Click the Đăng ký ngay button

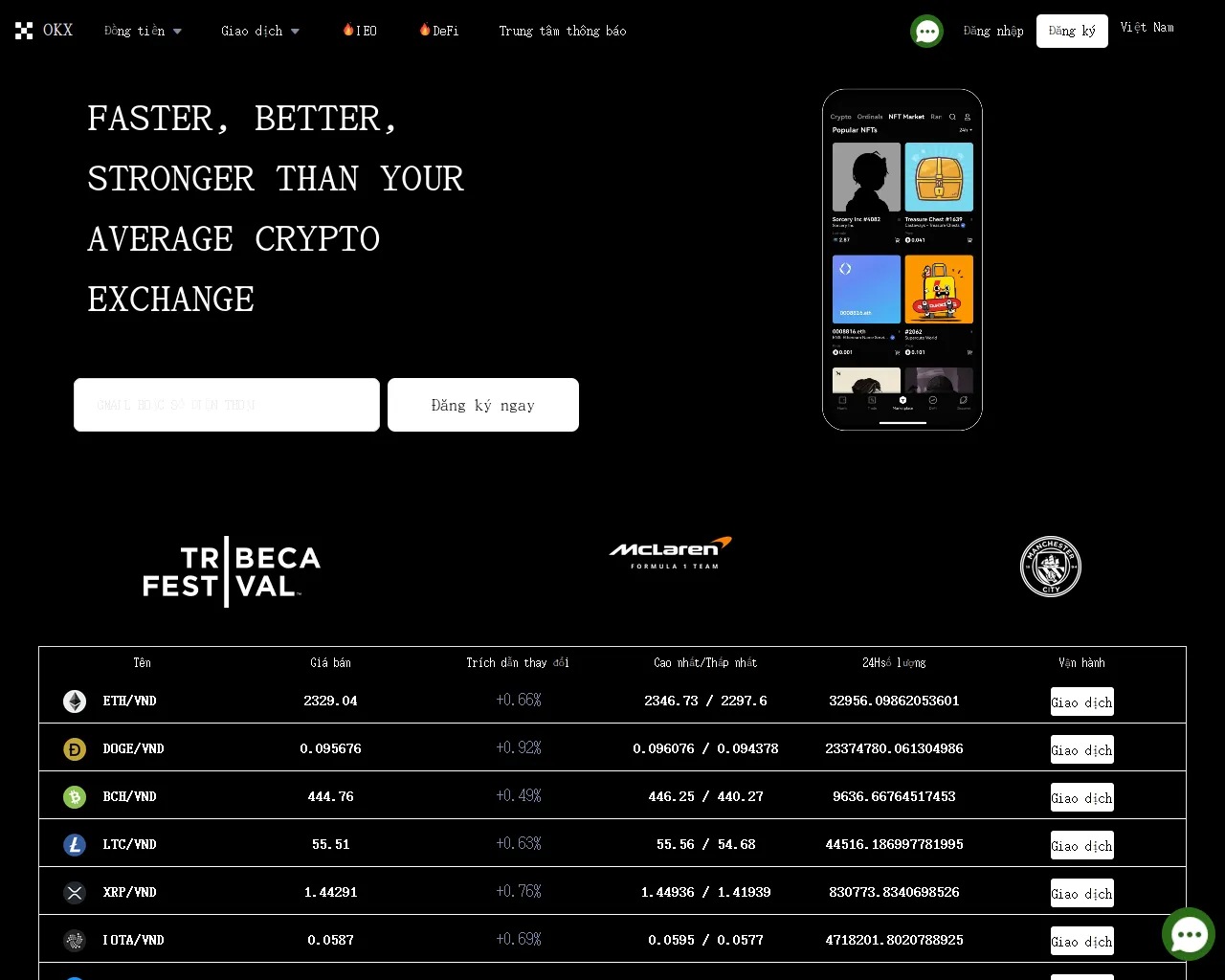pos(483,405)
